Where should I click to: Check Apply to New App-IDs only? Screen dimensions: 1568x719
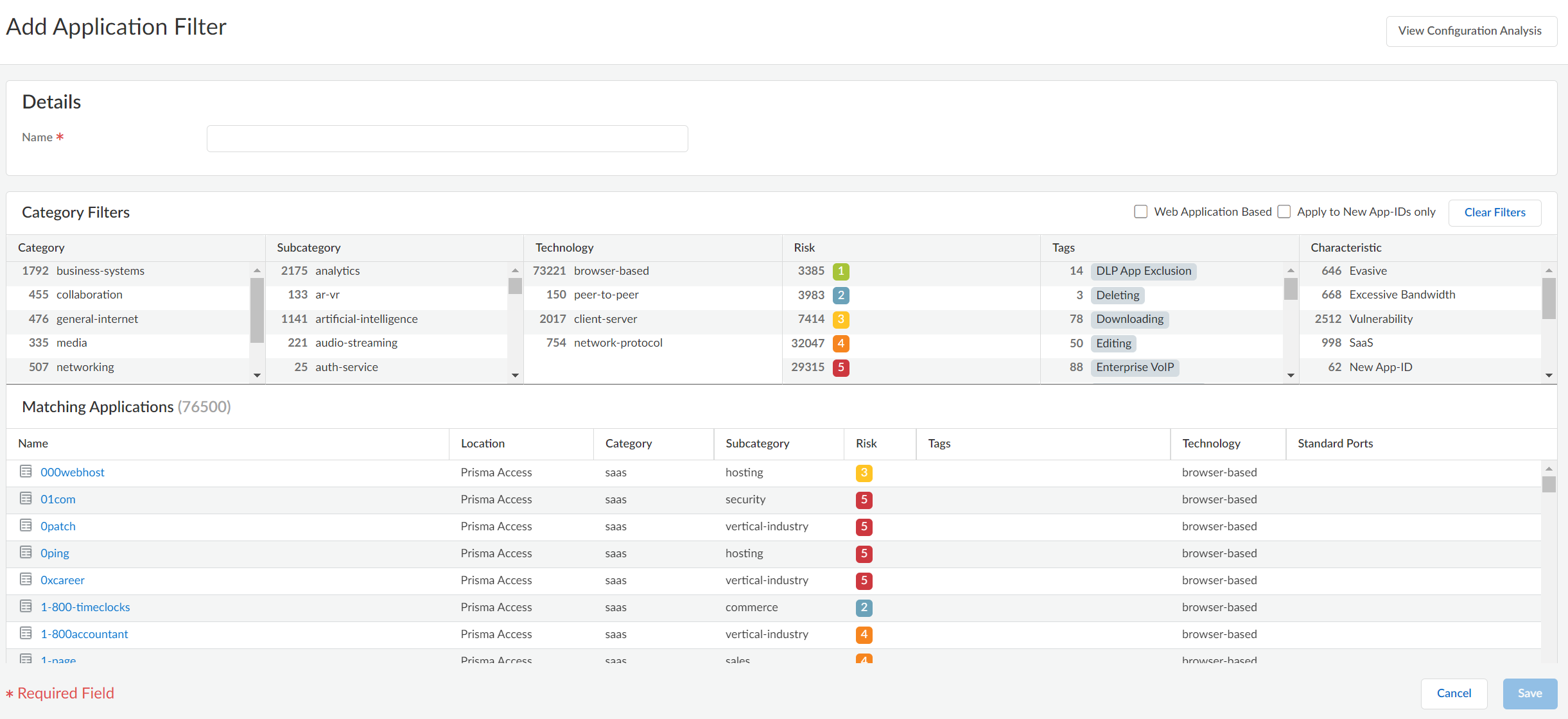click(1284, 212)
